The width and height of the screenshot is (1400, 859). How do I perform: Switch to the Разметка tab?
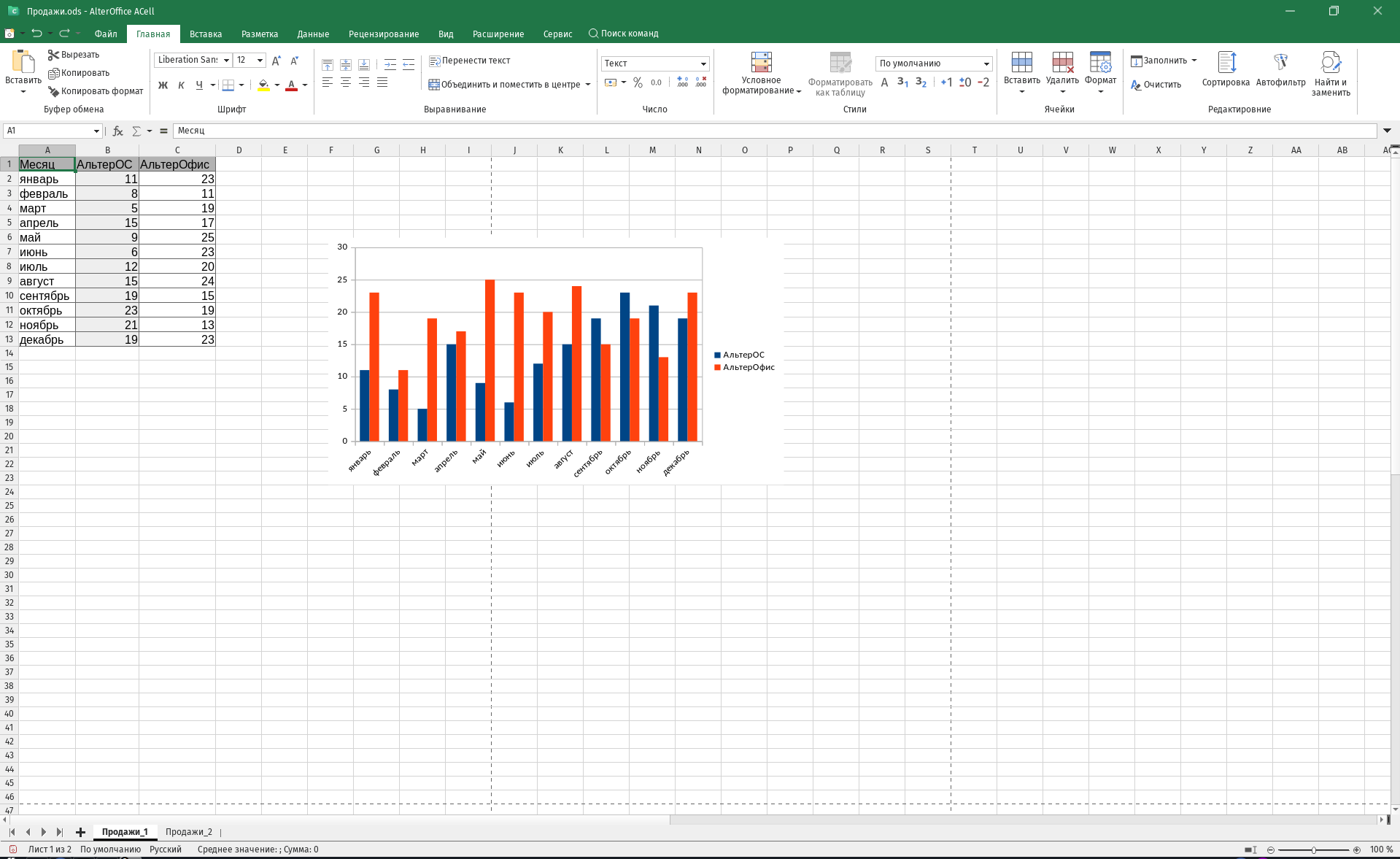[x=260, y=34]
